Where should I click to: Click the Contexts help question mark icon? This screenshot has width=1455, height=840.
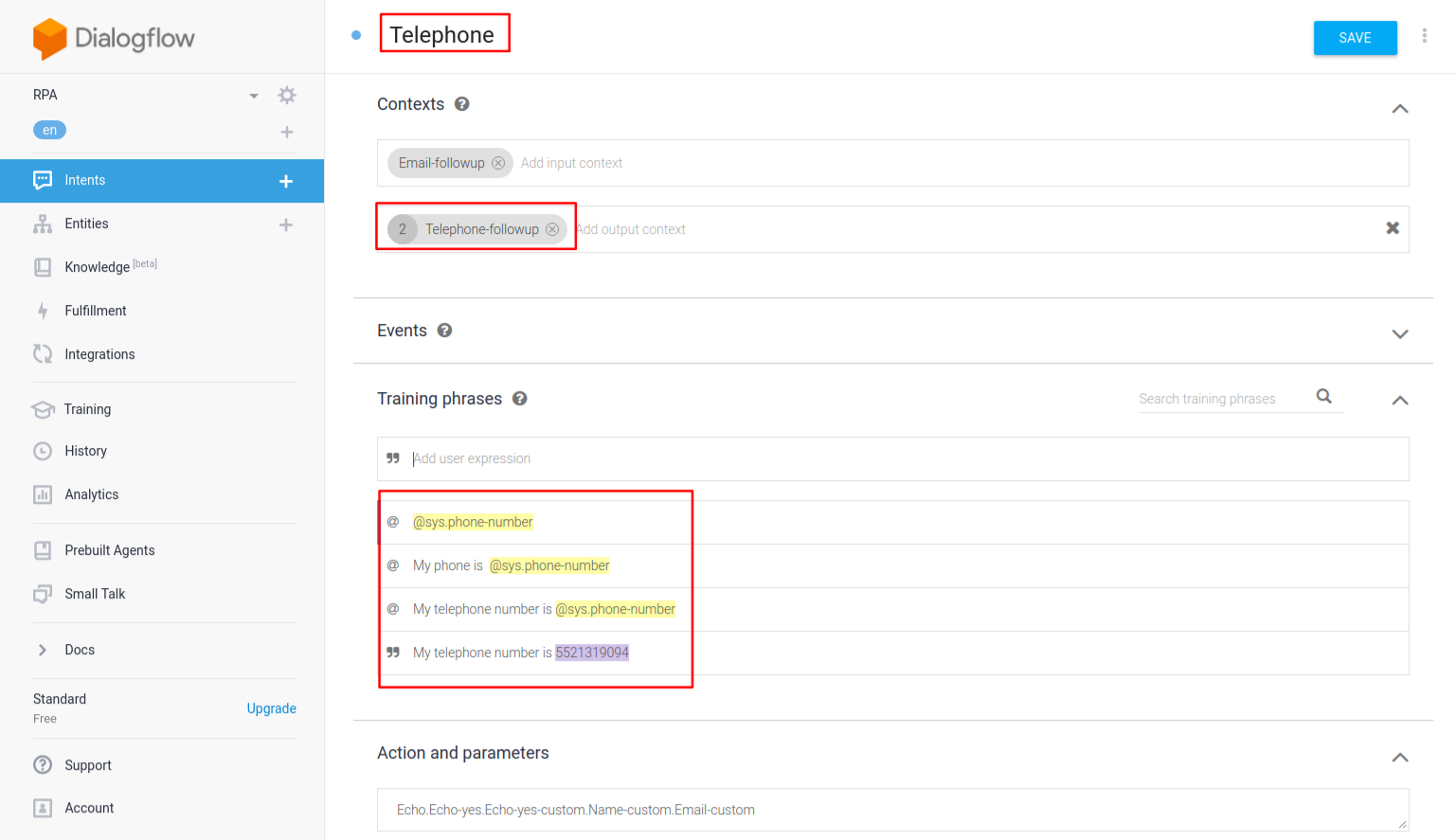[x=462, y=104]
